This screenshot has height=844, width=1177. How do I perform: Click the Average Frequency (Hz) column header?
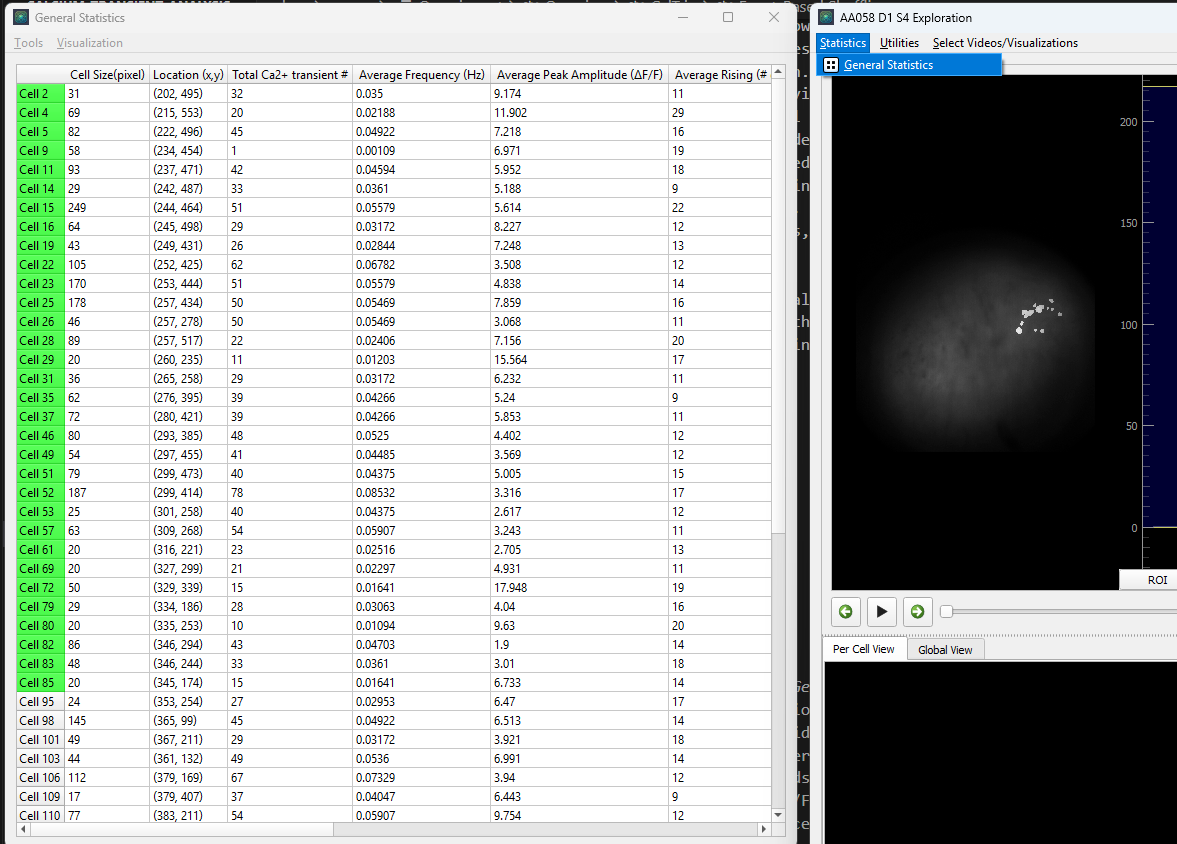click(421, 74)
